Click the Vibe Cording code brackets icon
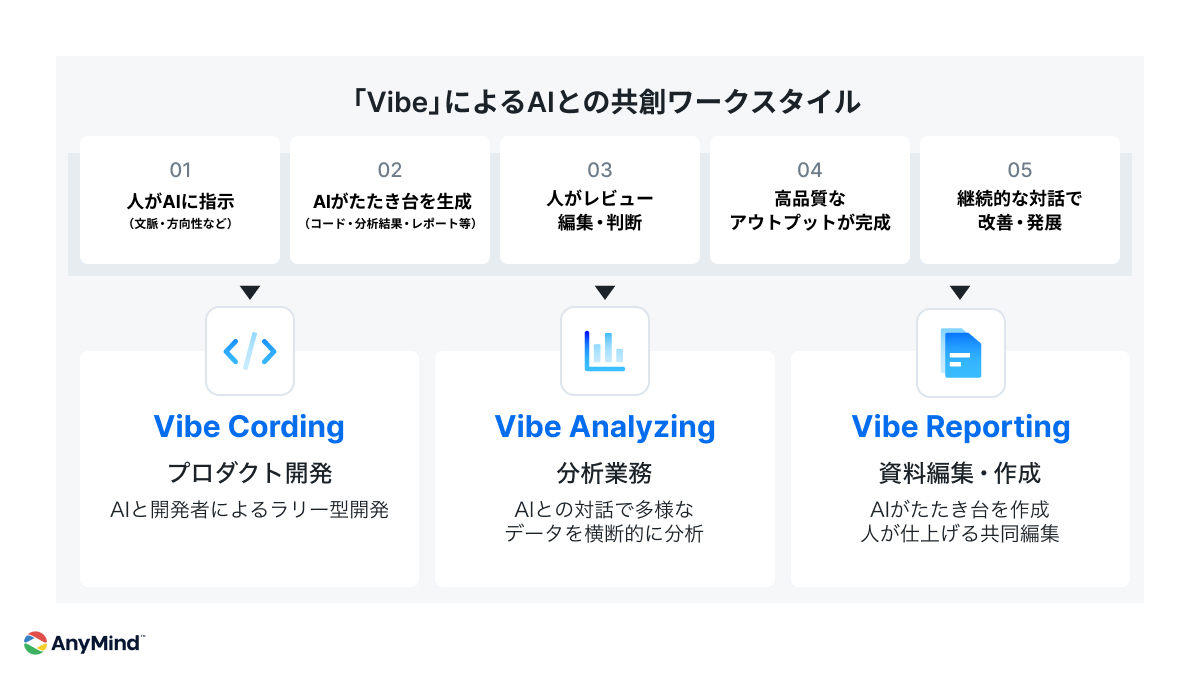 click(x=250, y=351)
